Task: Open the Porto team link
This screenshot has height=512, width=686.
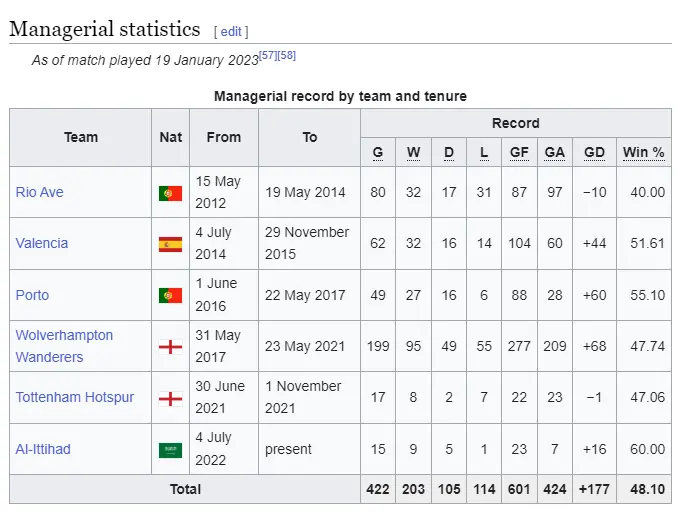Action: click(32, 295)
